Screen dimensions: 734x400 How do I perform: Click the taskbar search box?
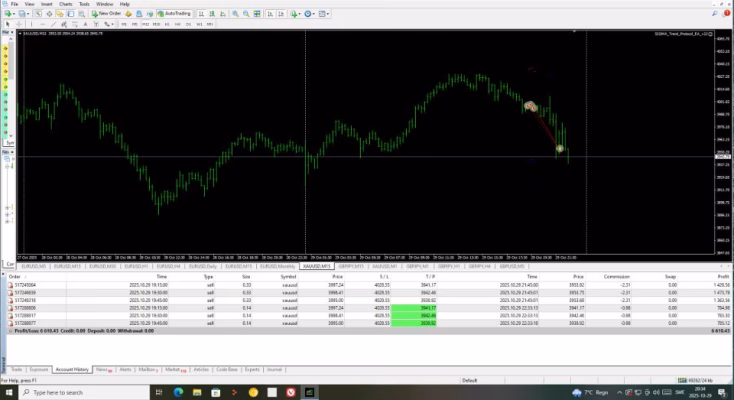(84, 392)
